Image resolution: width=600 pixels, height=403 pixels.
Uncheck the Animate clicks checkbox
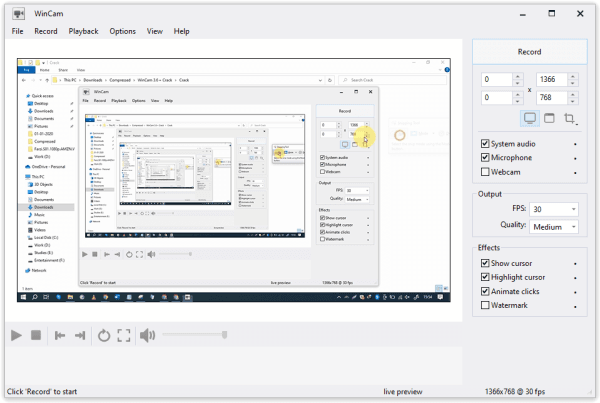pyautogui.click(x=485, y=291)
